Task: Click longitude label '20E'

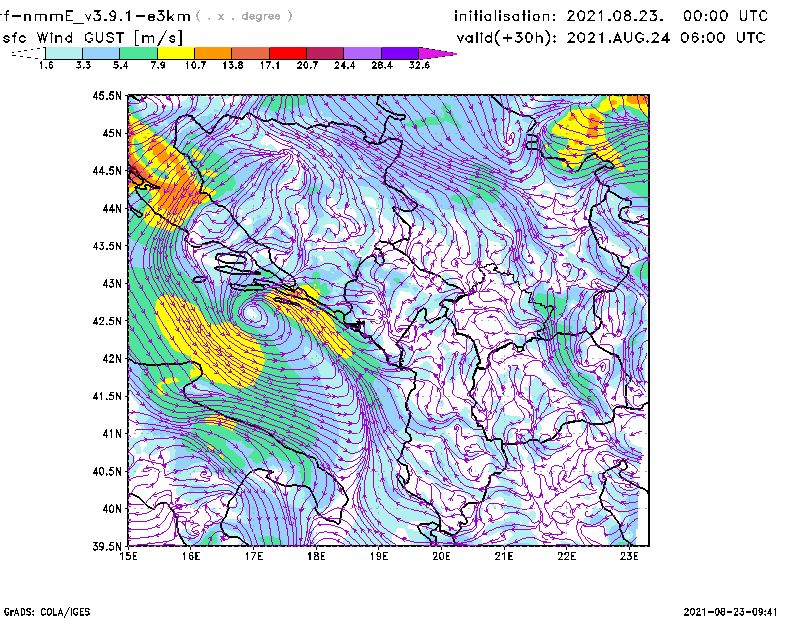Action: point(441,556)
